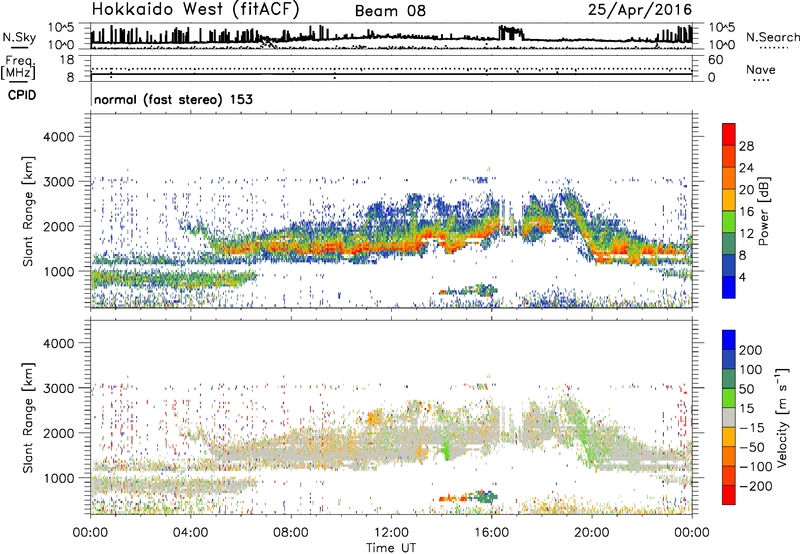The image size is (800, 554).
Task: Click the '10^5' label on right of N.Sky panel
Action: click(x=722, y=28)
